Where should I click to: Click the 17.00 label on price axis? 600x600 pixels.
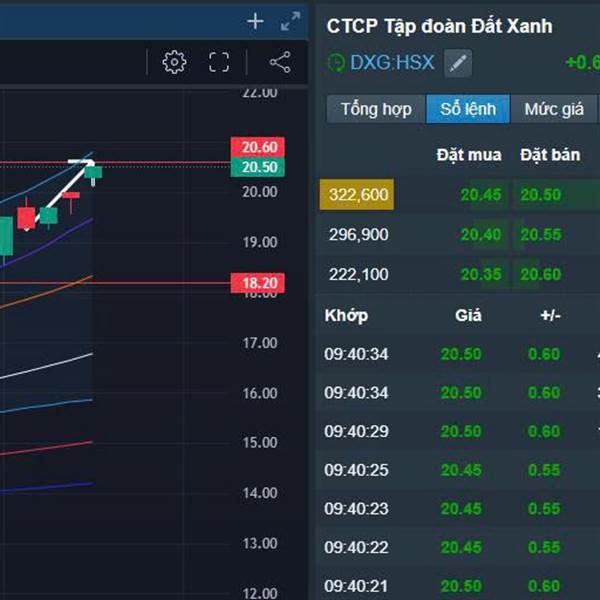click(x=260, y=343)
